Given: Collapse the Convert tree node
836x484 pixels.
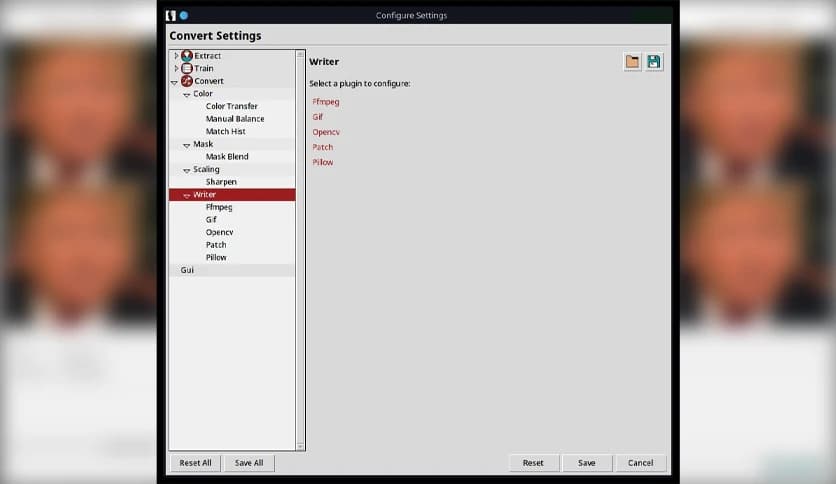Looking at the screenshot, I should [174, 82].
